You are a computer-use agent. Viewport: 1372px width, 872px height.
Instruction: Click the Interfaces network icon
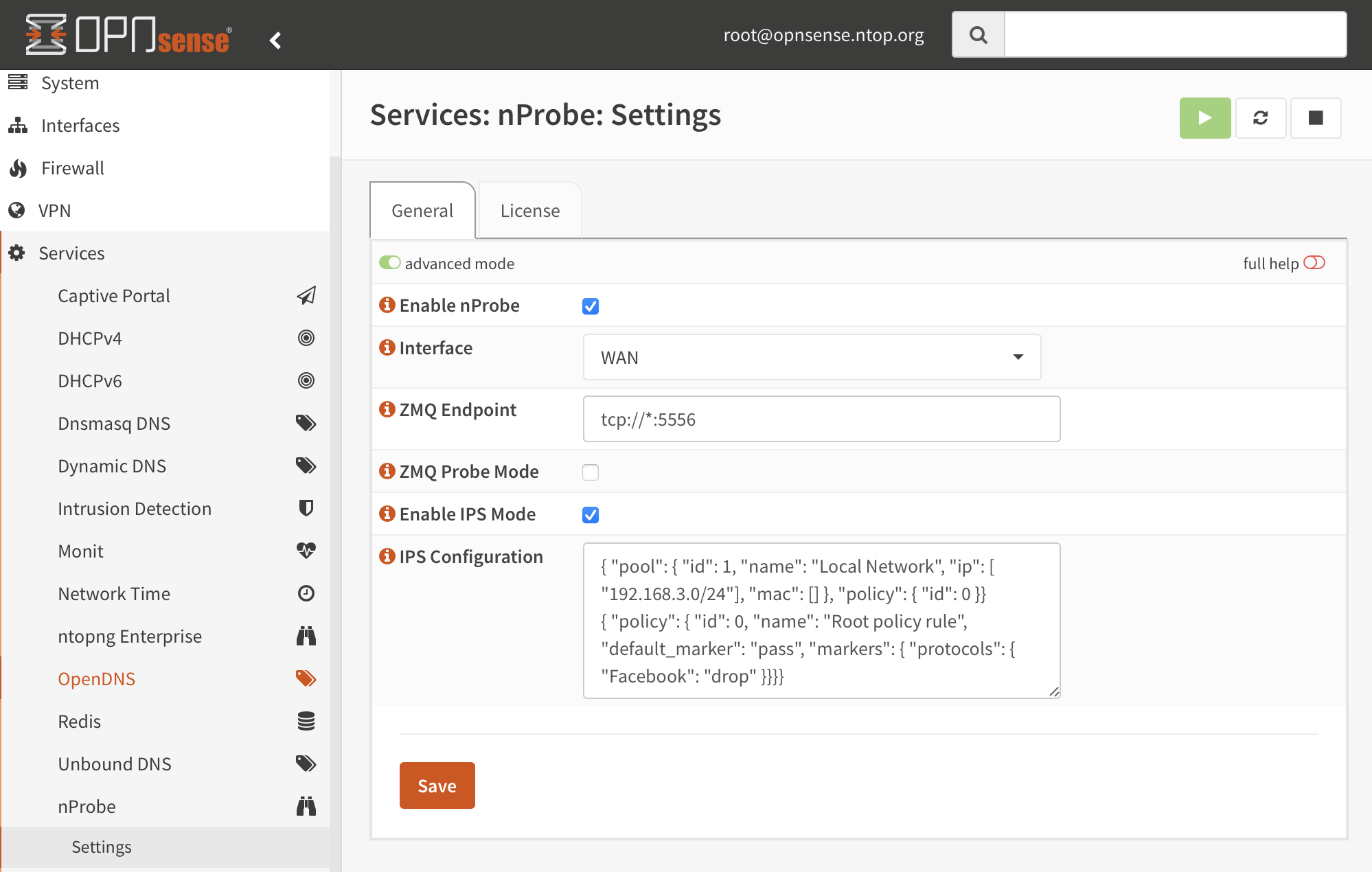(x=18, y=126)
